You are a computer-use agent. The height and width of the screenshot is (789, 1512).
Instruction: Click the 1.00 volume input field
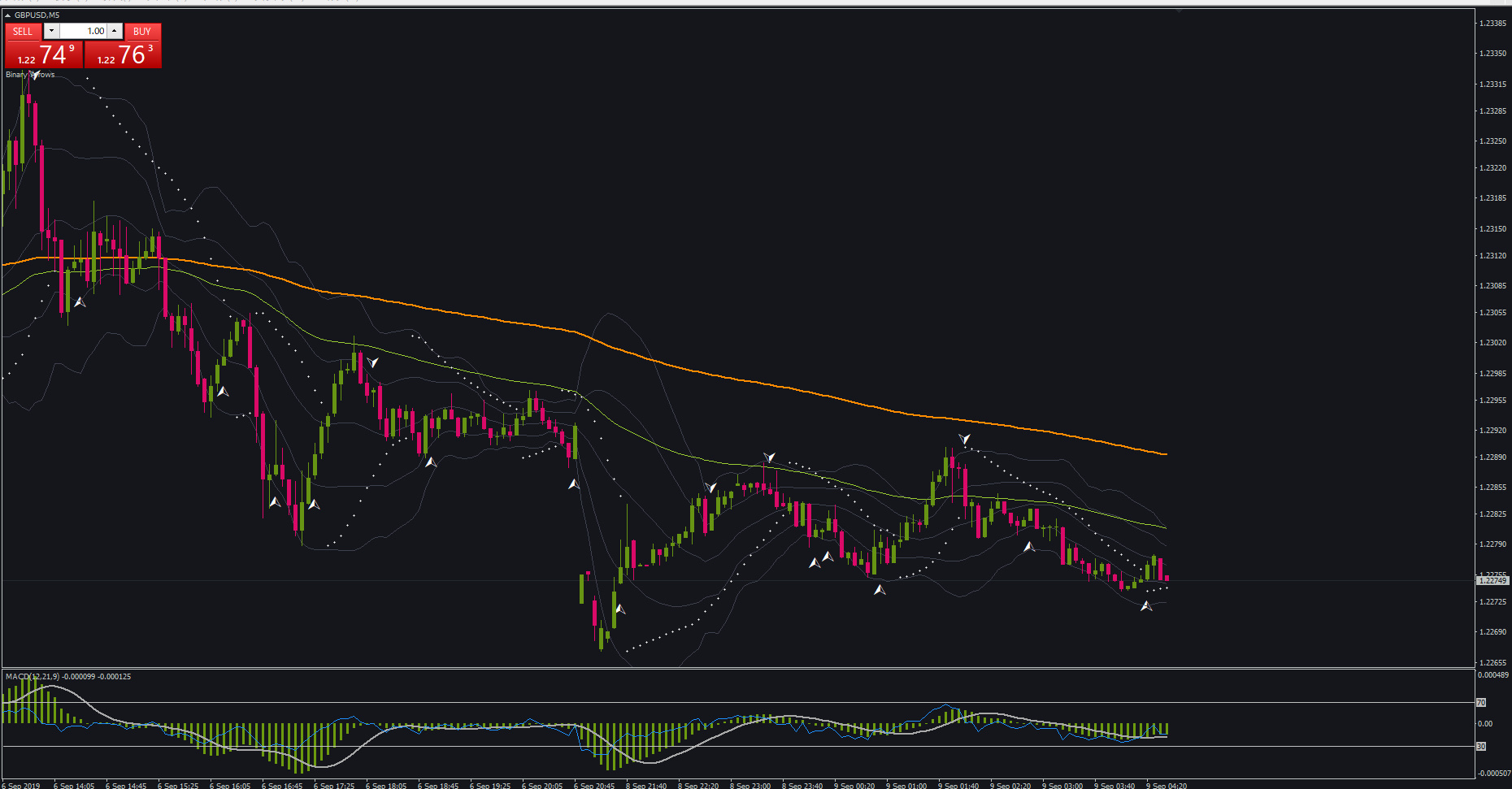pyautogui.click(x=83, y=31)
